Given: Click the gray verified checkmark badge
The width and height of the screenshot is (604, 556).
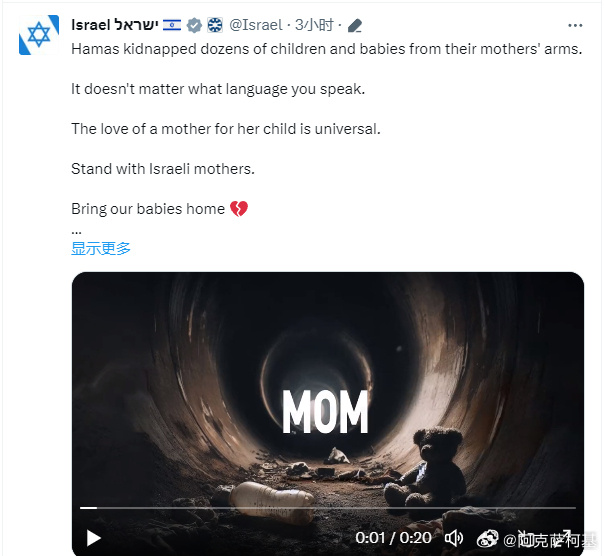Looking at the screenshot, I should click(x=194, y=25).
